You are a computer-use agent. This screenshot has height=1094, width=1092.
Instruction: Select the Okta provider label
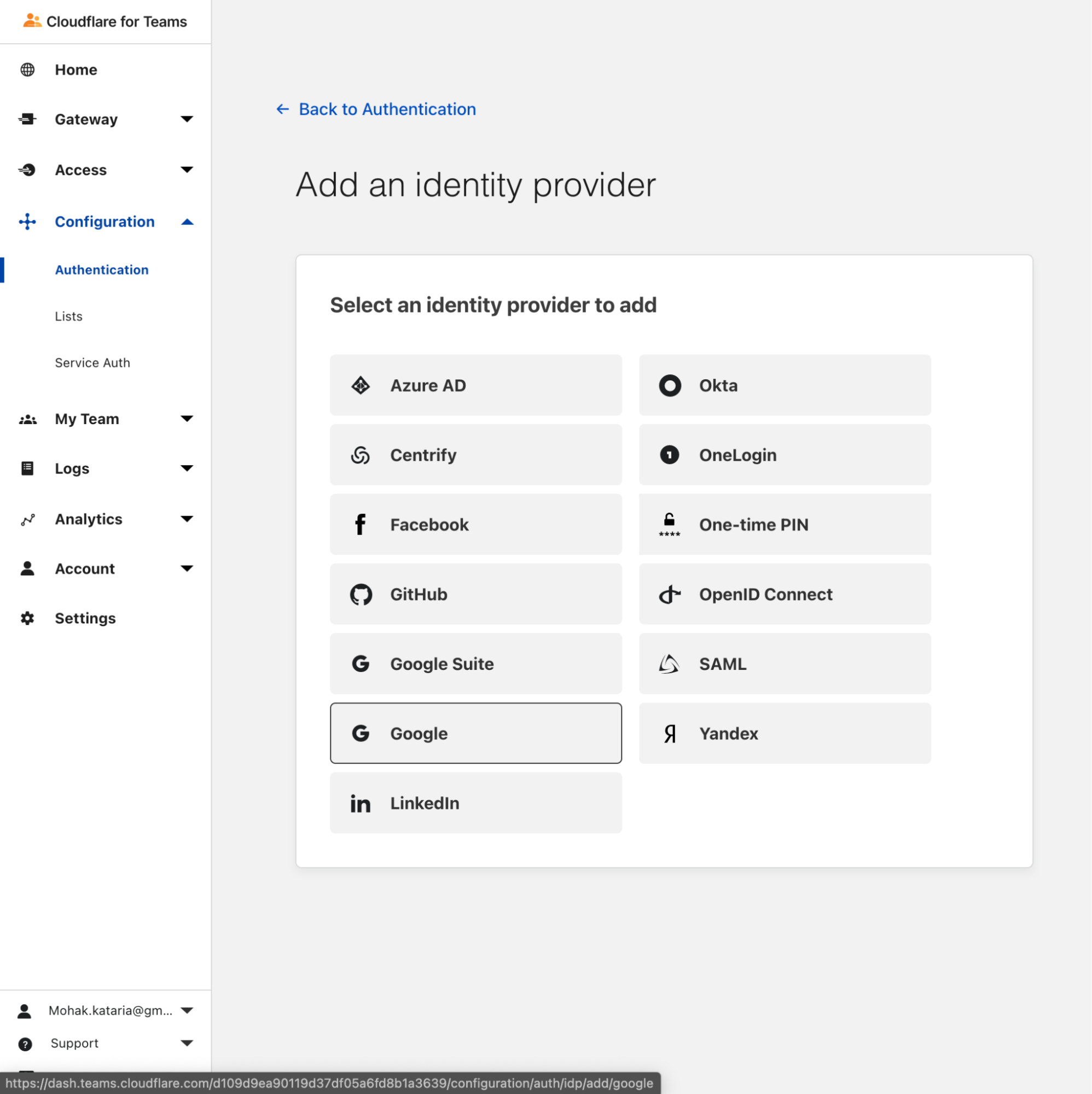719,386
